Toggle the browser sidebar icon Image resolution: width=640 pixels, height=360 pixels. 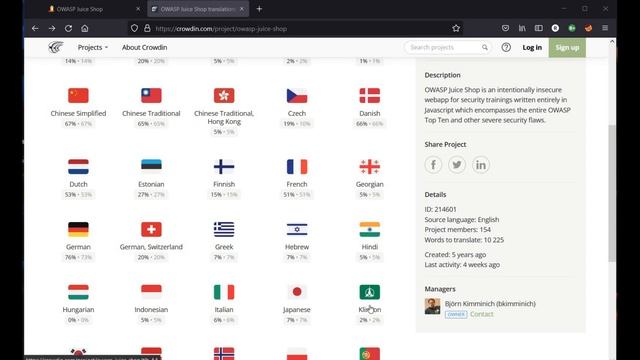[539, 28]
